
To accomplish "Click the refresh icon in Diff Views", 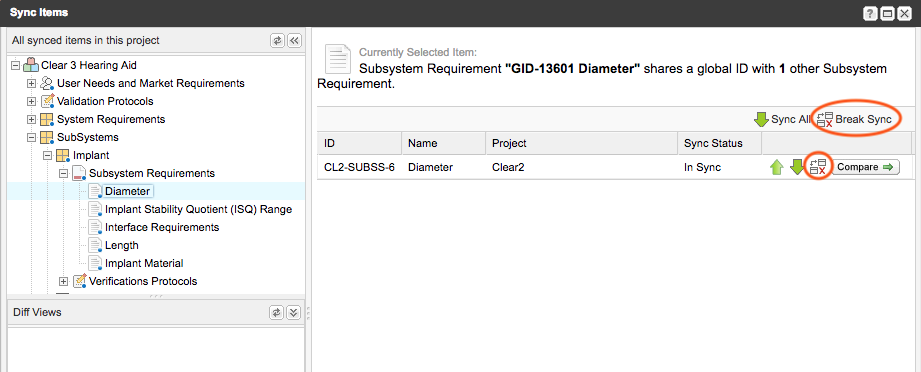I will [277, 312].
